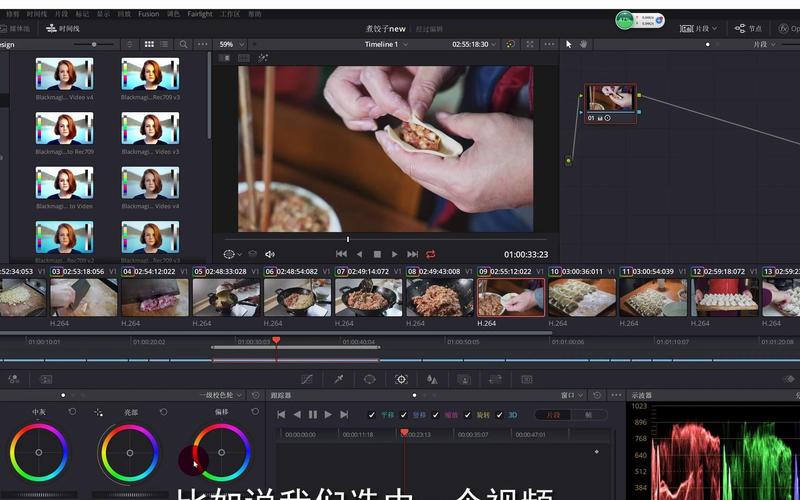
Task: Toggle the 节点 panel button
Action: [x=747, y=29]
